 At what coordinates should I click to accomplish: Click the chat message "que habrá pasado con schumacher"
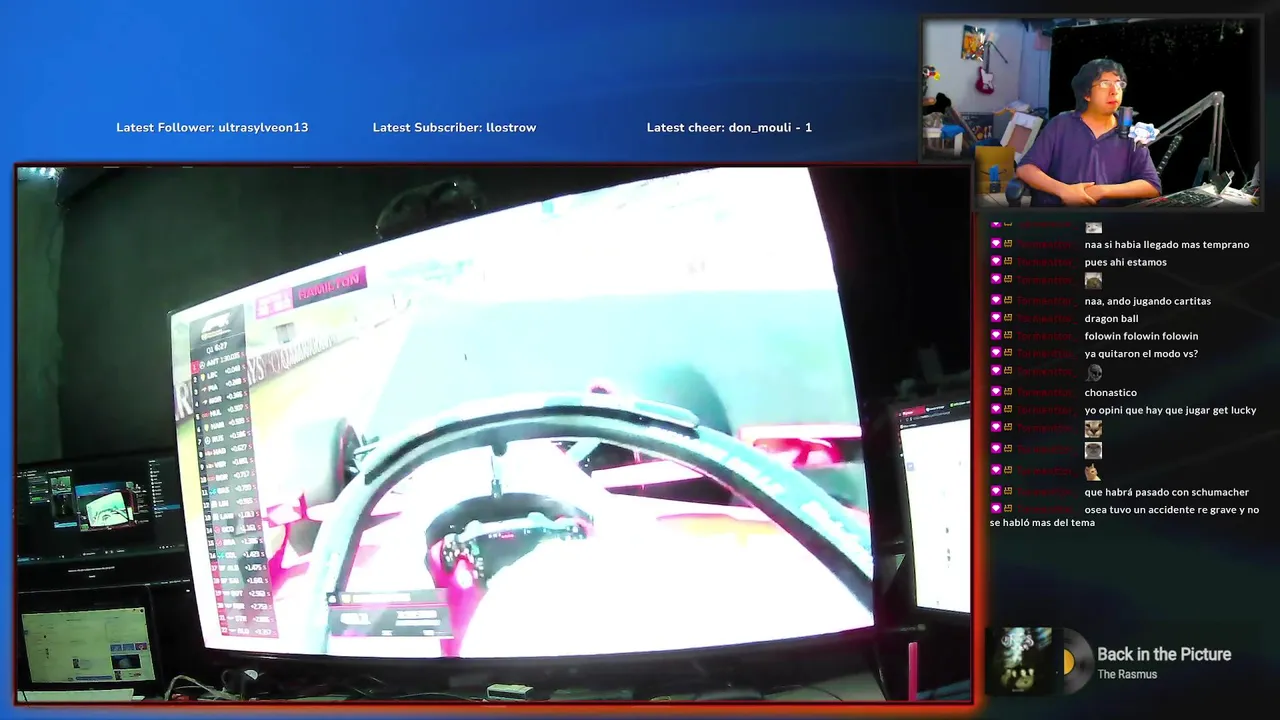[1166, 492]
